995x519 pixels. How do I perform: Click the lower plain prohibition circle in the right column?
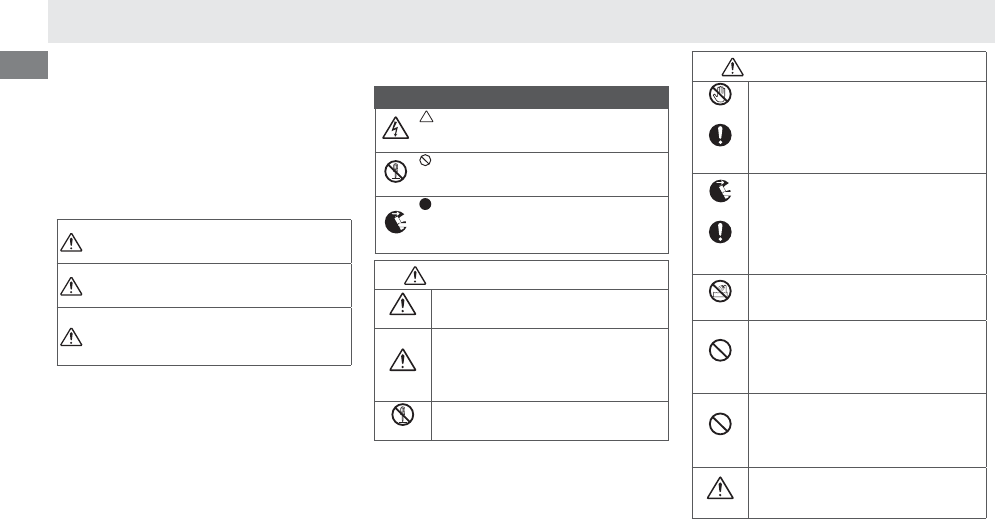click(720, 425)
